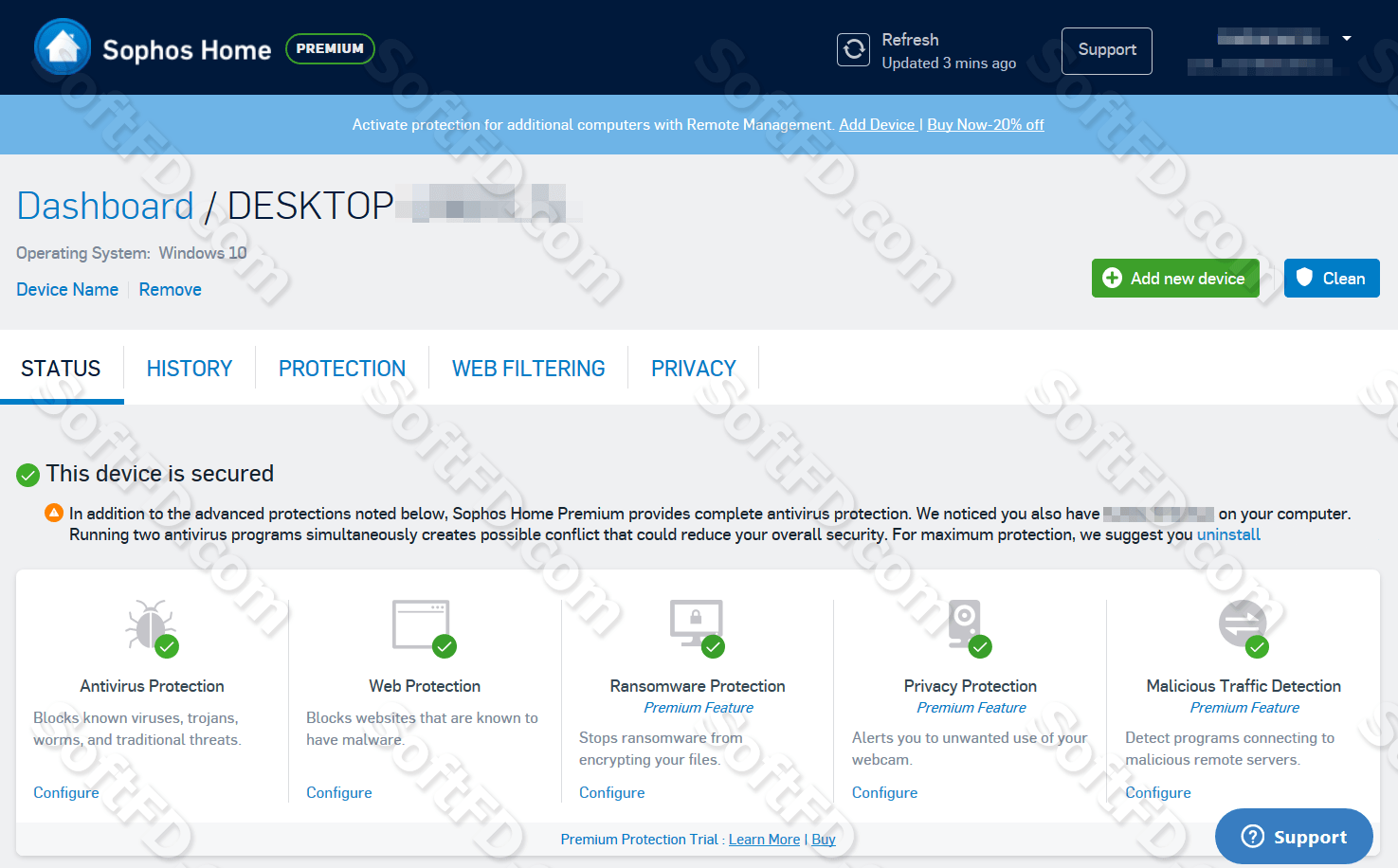The width and height of the screenshot is (1398, 868).
Task: Click the Refresh label text
Action: [910, 40]
